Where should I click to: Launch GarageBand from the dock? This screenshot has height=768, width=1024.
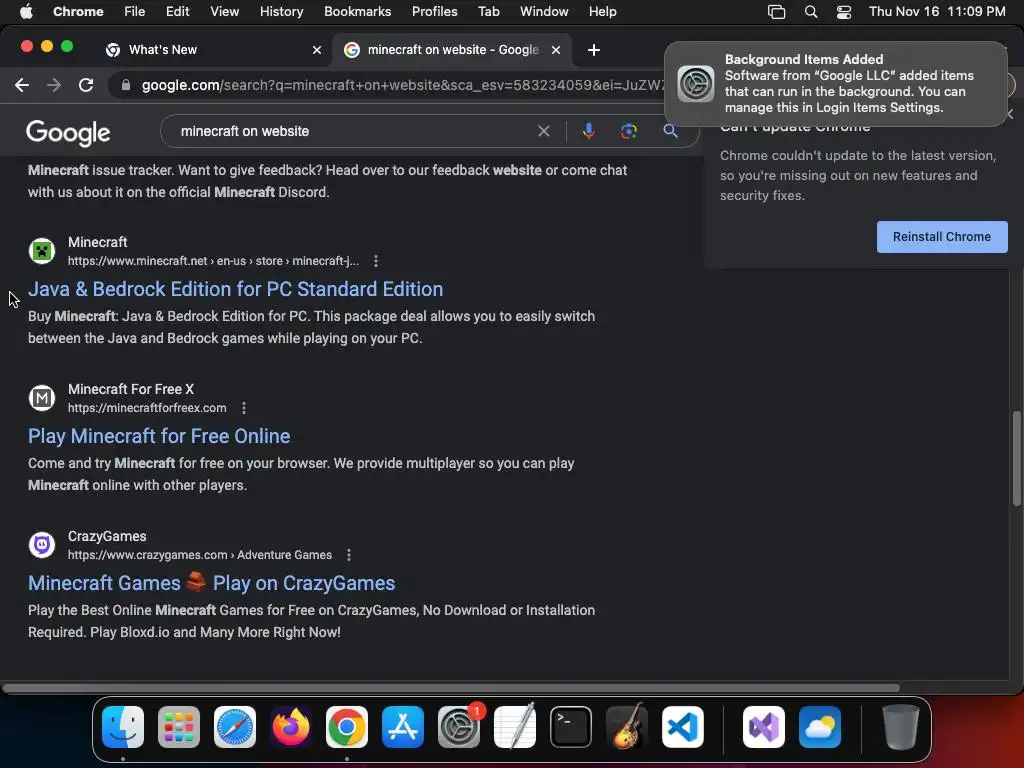627,727
